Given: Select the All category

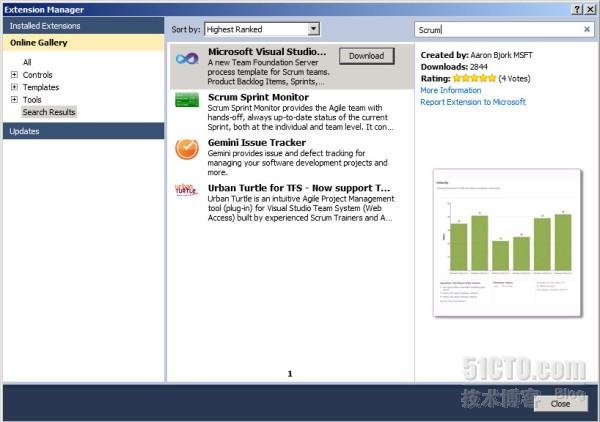Looking at the screenshot, I should click(x=27, y=62).
